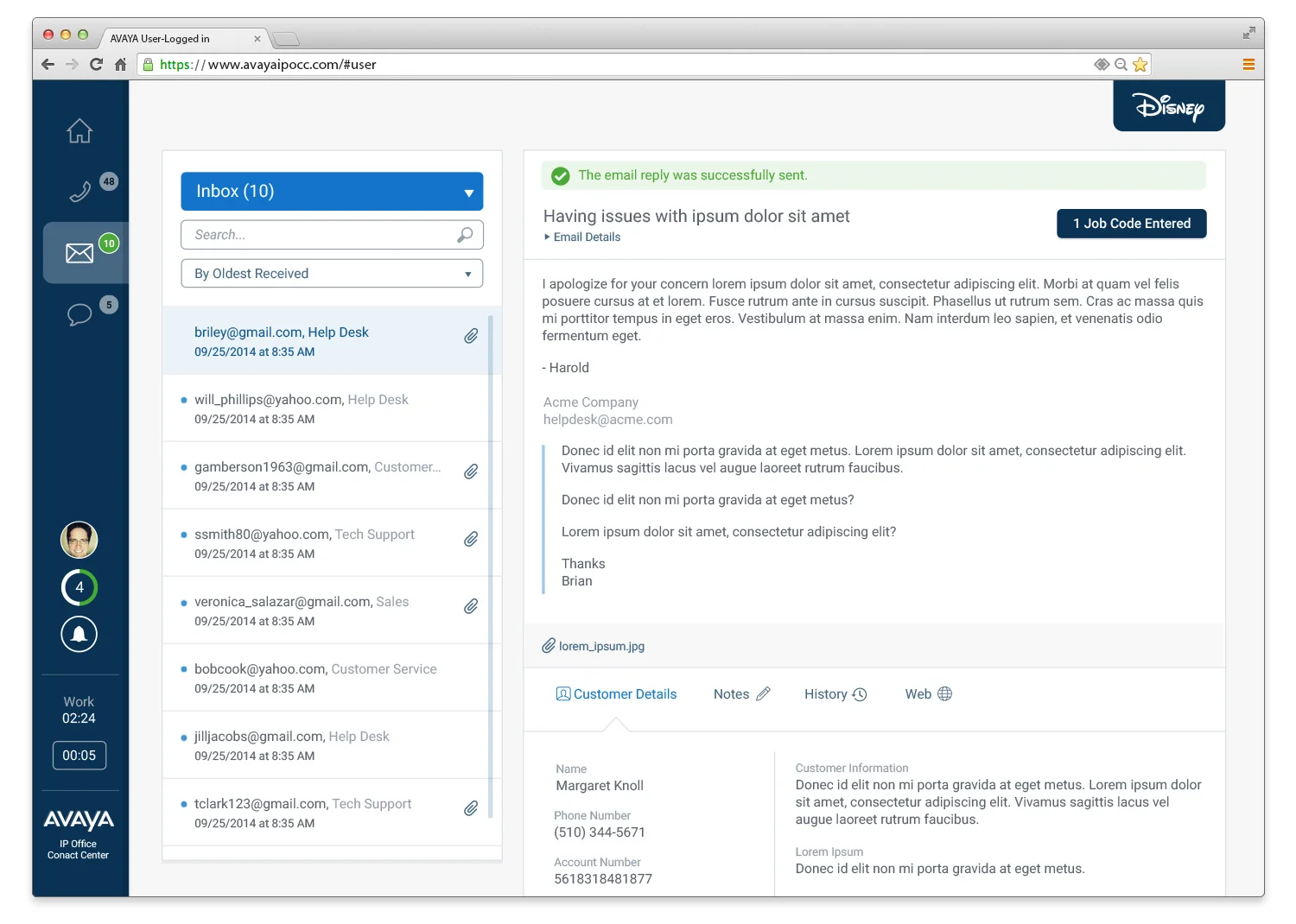Toggle fullscreen with the window expand arrows
Viewport: 1296px width, 924px height.
(1248, 33)
